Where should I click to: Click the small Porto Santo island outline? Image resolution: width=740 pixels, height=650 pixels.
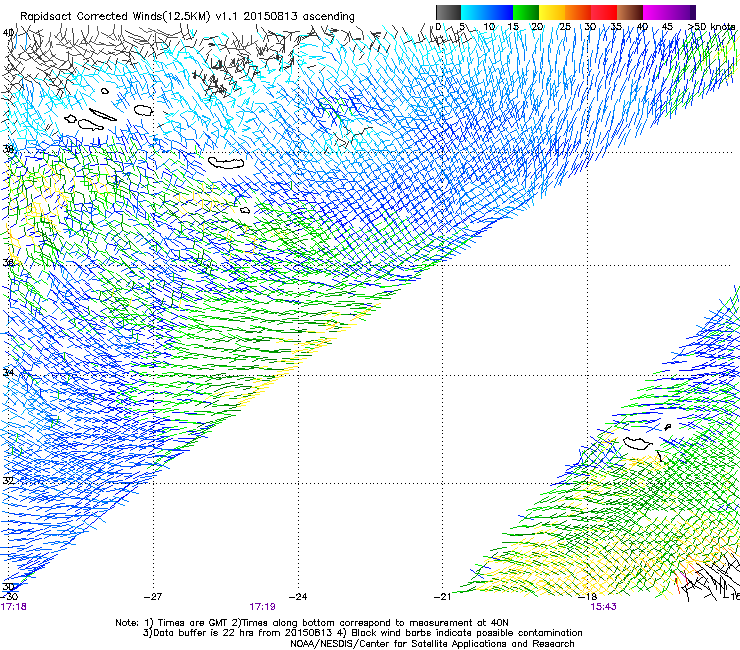pos(668,427)
